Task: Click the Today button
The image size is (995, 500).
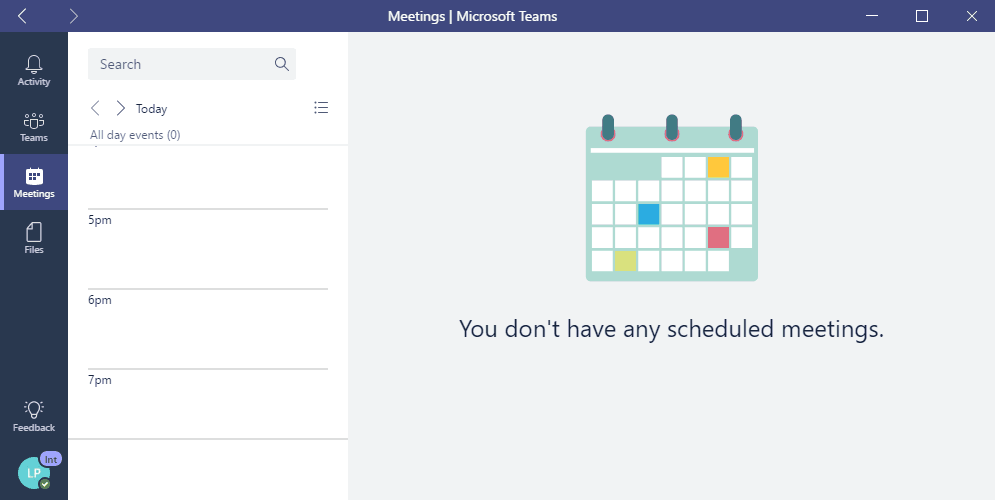Action: (x=152, y=109)
